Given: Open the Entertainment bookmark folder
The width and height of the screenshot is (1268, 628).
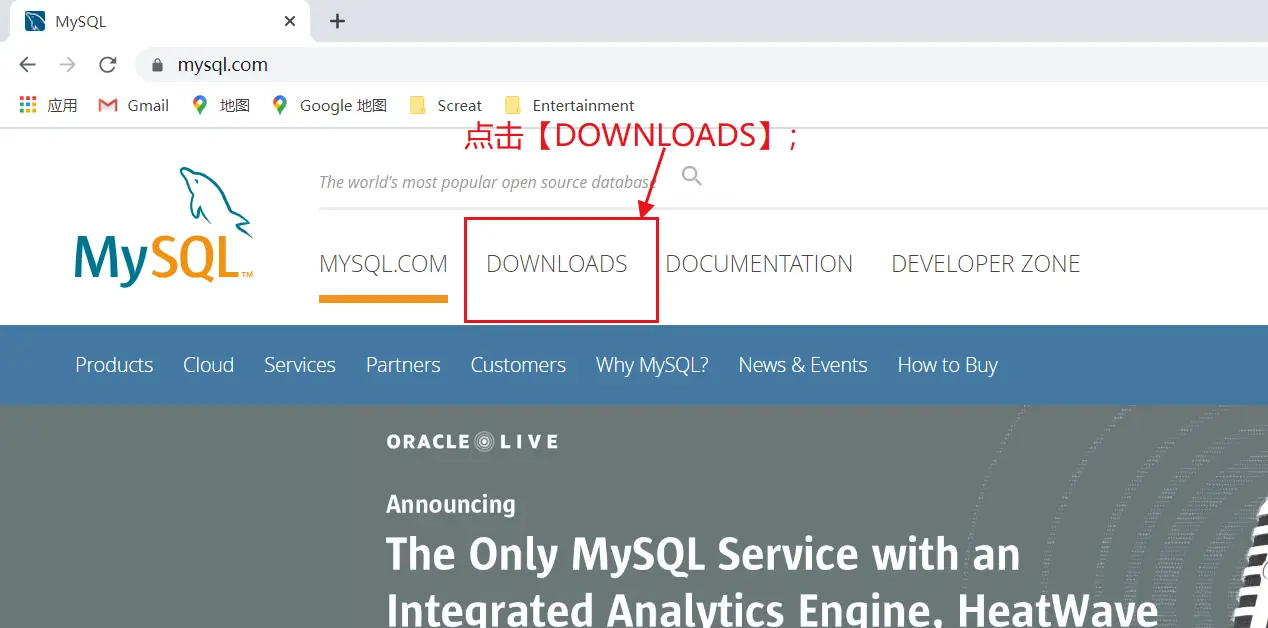Looking at the screenshot, I should coord(570,105).
